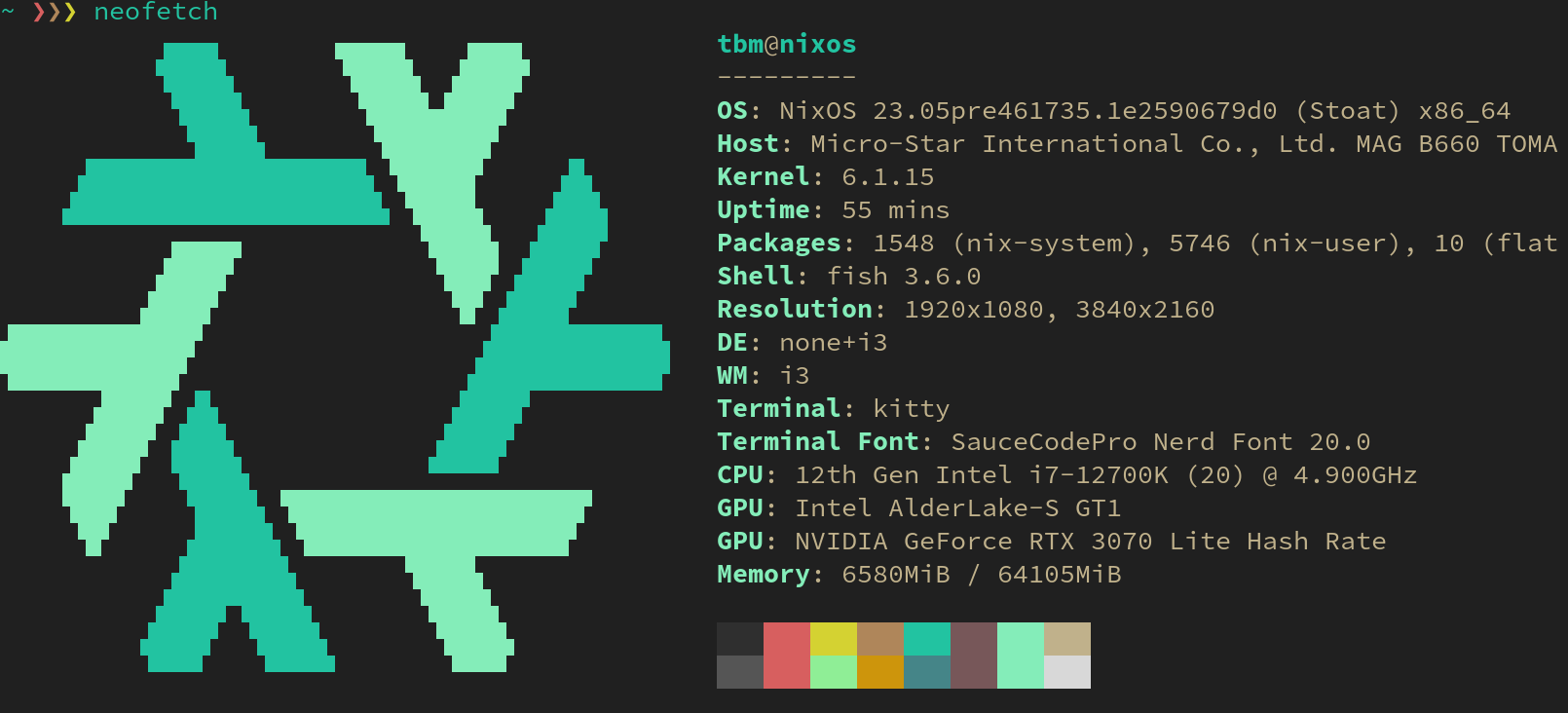Click the Shell fish 3.6.0 line
1568x713 pixels.
coord(849,277)
